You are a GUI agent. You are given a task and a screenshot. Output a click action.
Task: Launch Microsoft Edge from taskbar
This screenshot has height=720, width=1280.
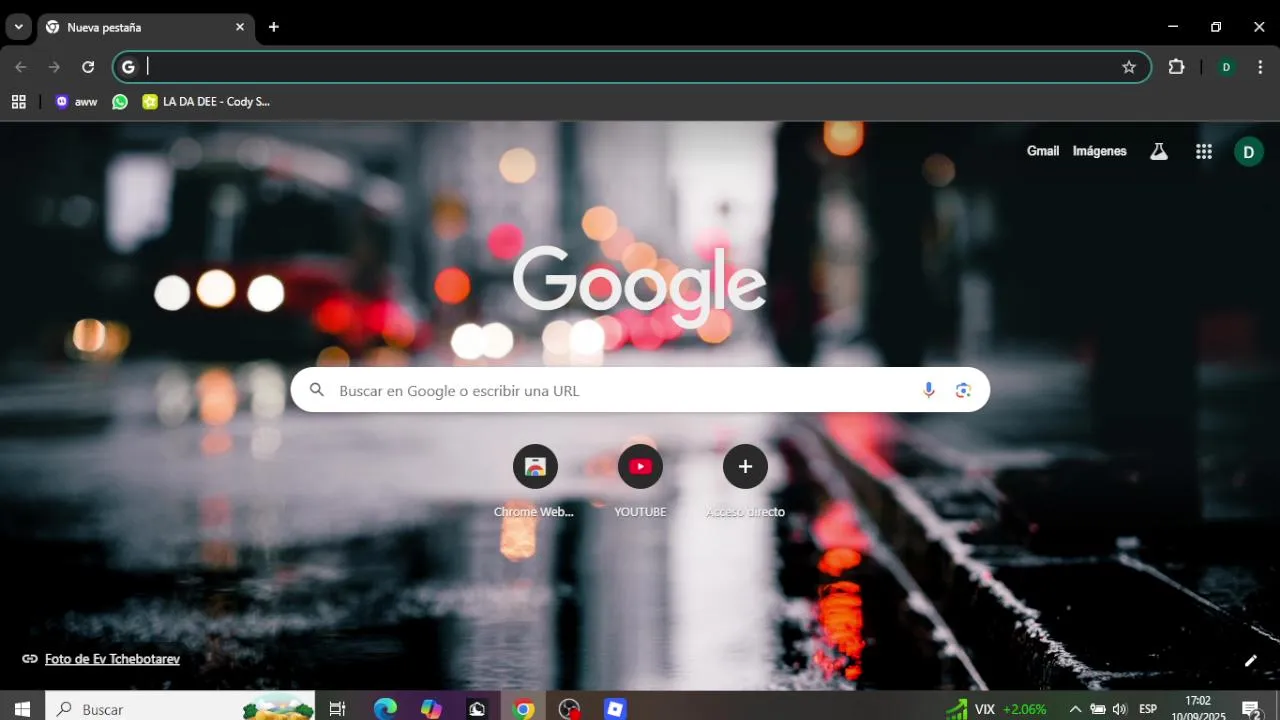click(385, 709)
